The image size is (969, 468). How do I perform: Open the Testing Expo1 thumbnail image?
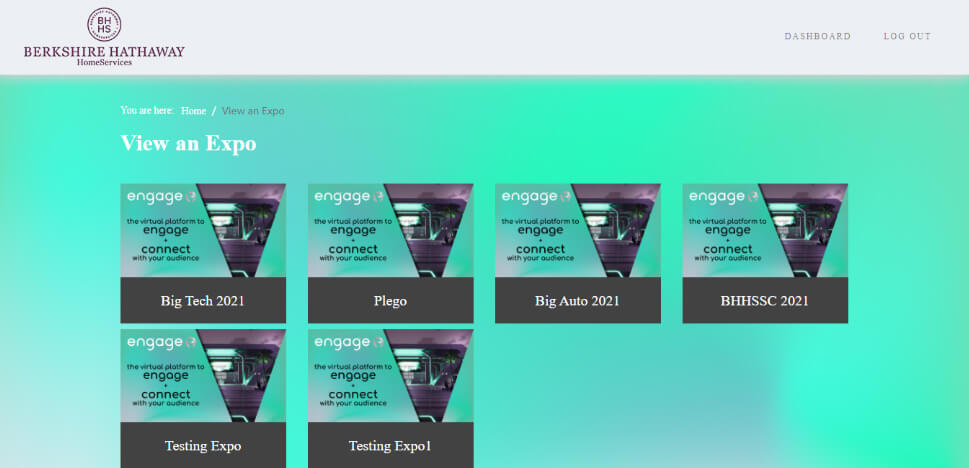coord(391,376)
